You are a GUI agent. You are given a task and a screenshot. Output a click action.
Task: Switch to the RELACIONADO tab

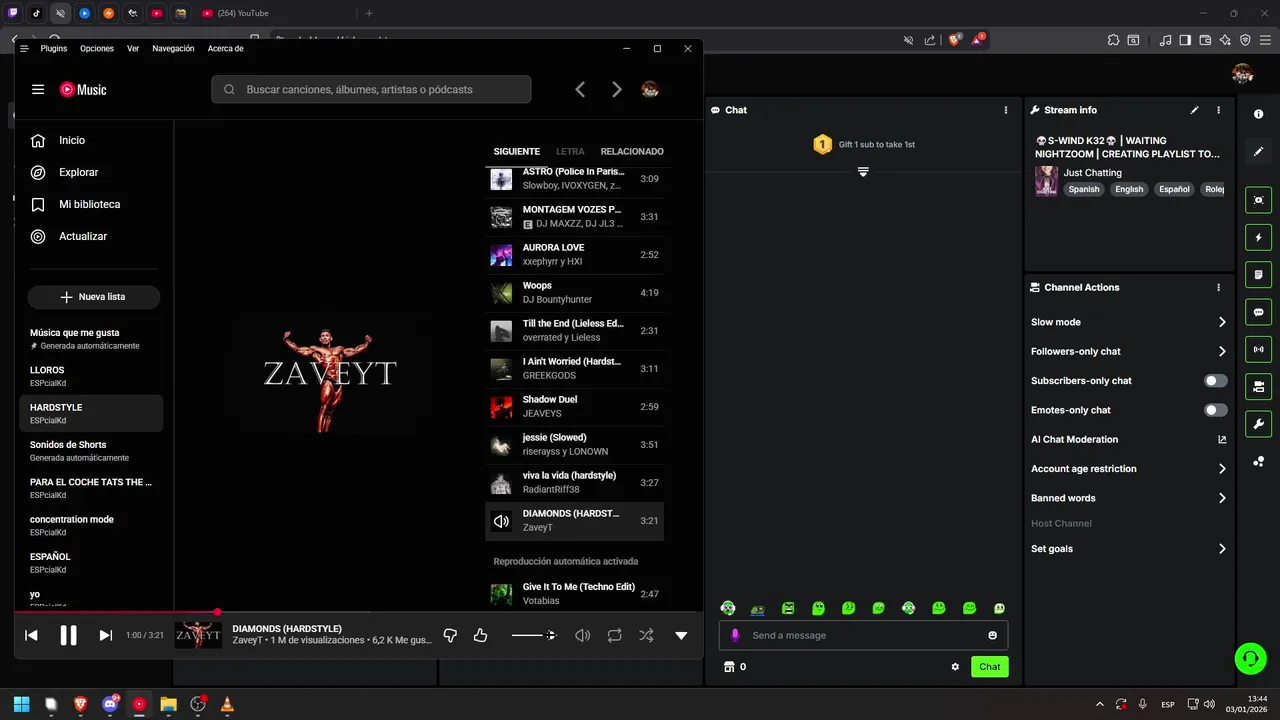[x=632, y=151]
